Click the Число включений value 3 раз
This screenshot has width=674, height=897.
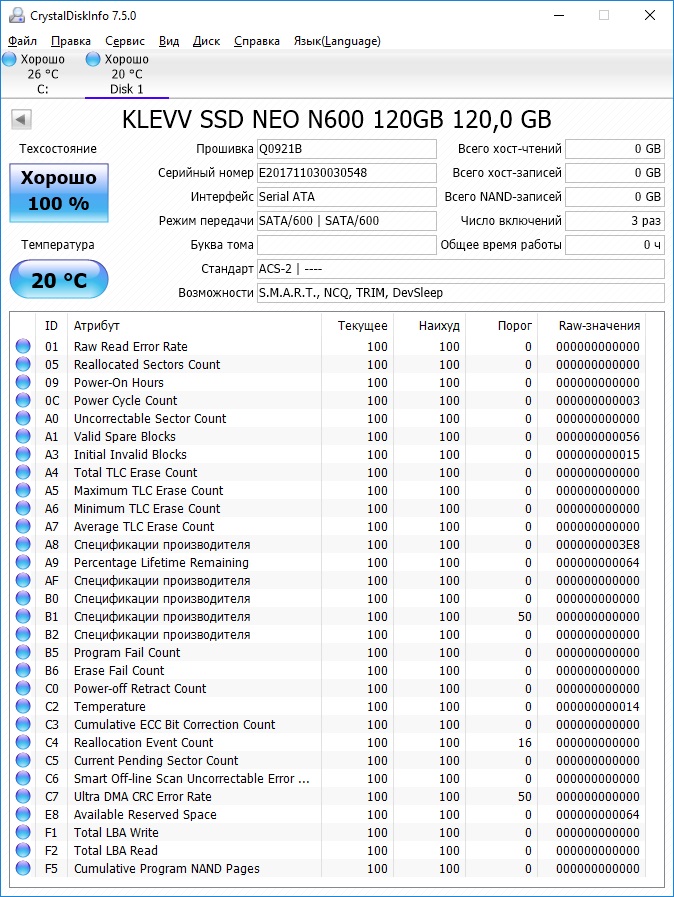coord(614,221)
